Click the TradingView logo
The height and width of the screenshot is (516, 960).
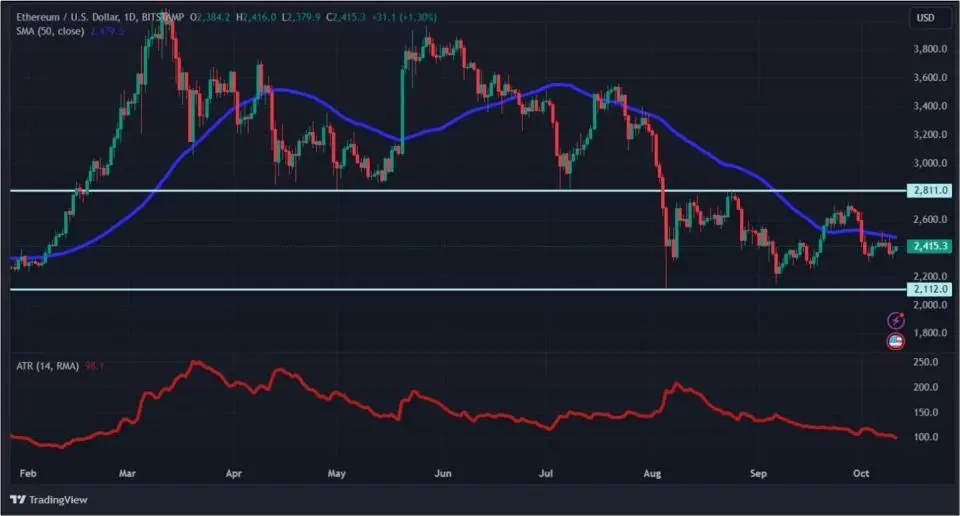point(50,500)
